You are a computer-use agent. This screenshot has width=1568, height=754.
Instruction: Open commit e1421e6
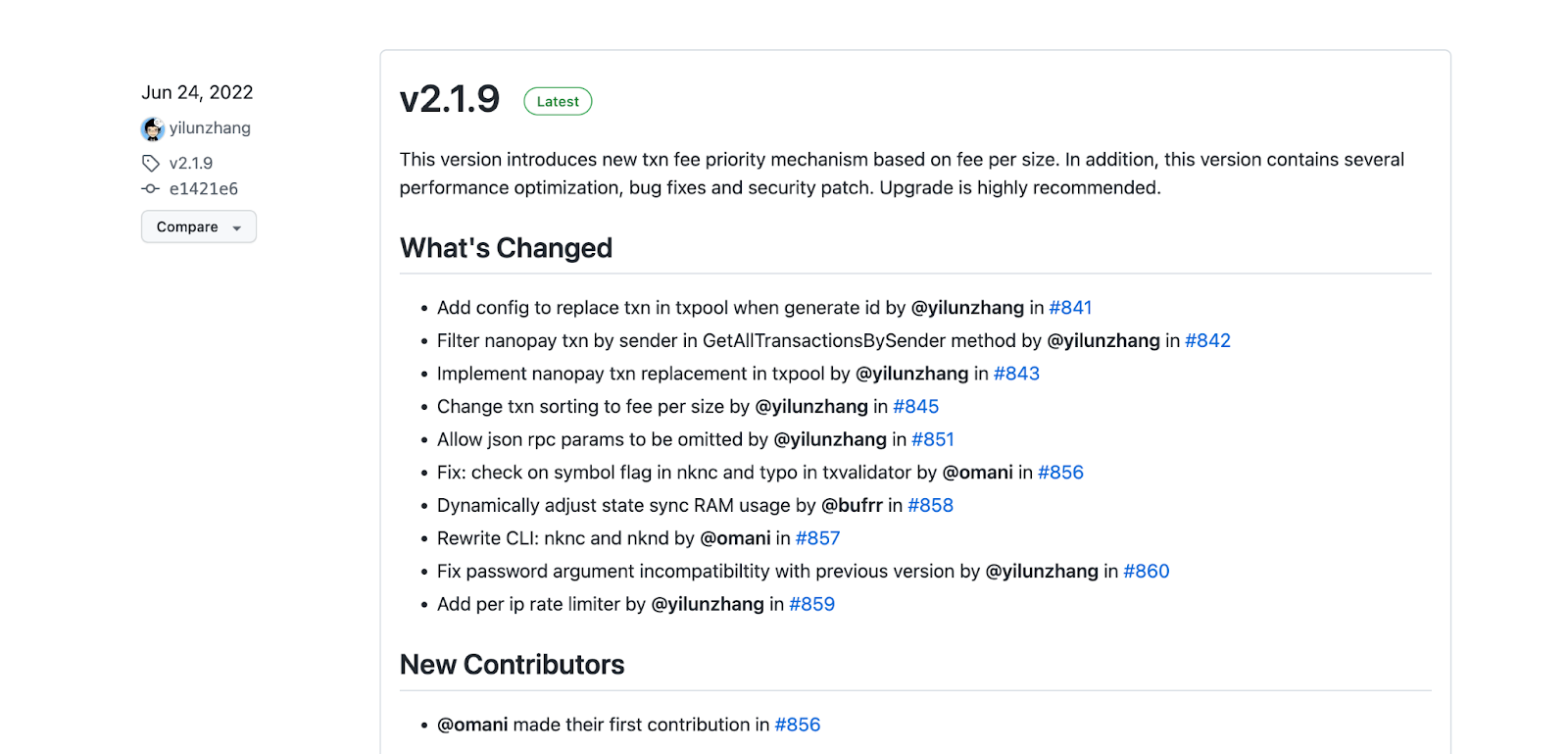204,188
